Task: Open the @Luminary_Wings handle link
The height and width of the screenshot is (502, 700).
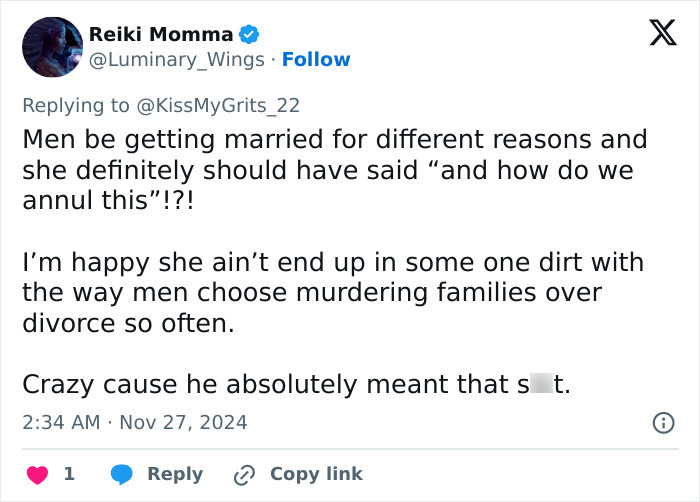Action: coord(177,60)
